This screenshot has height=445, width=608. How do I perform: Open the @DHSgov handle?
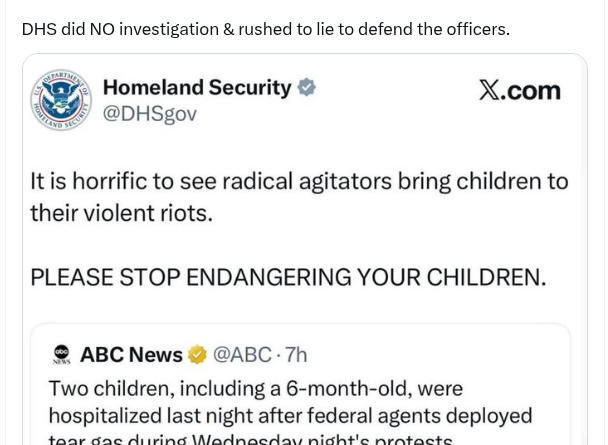[150, 114]
